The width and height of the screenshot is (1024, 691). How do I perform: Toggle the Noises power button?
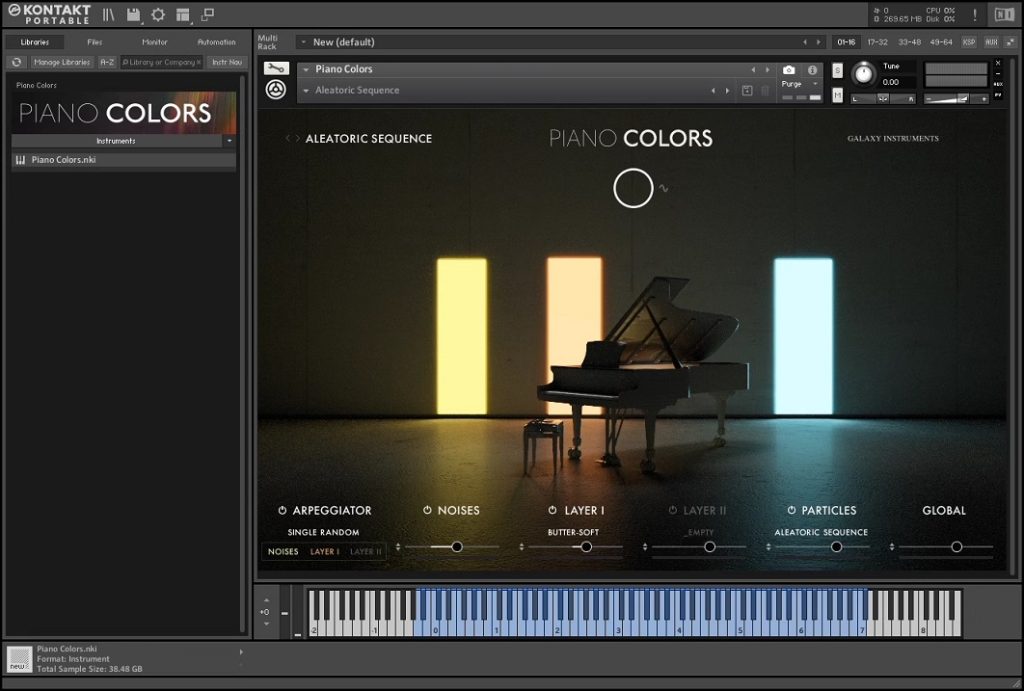427,510
